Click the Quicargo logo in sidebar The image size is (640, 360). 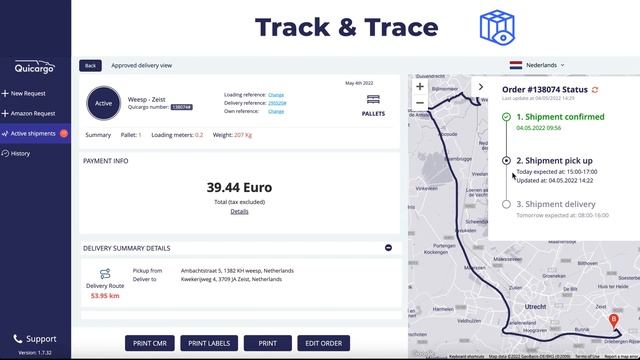pyautogui.click(x=35, y=67)
